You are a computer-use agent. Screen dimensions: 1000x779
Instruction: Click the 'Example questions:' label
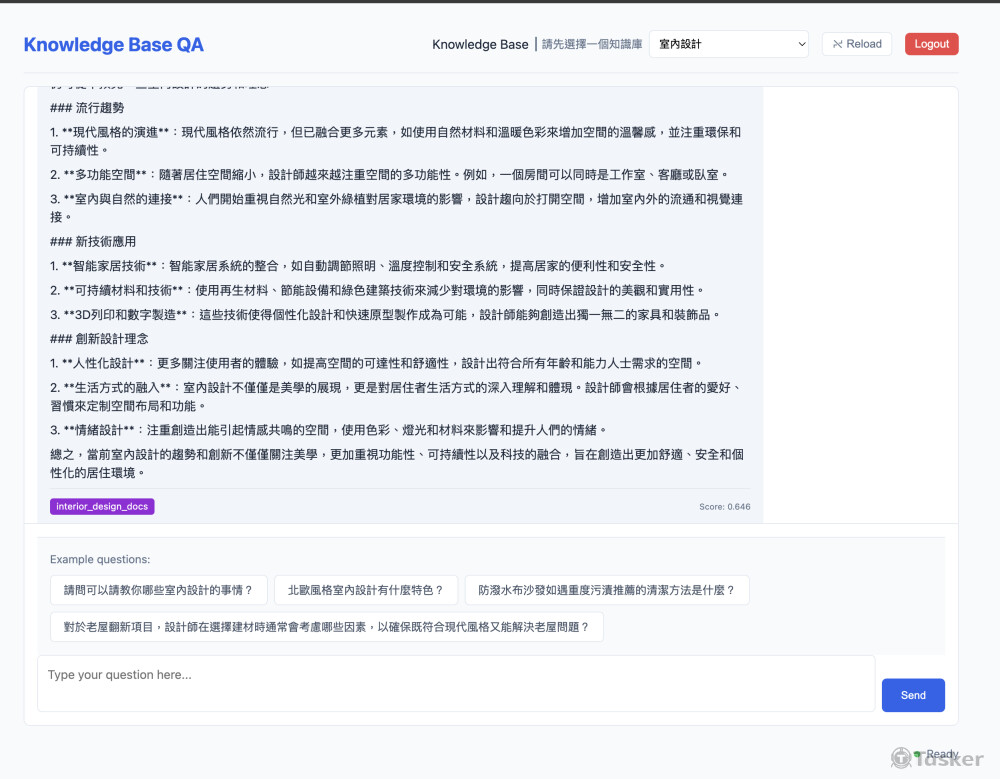tap(100, 560)
